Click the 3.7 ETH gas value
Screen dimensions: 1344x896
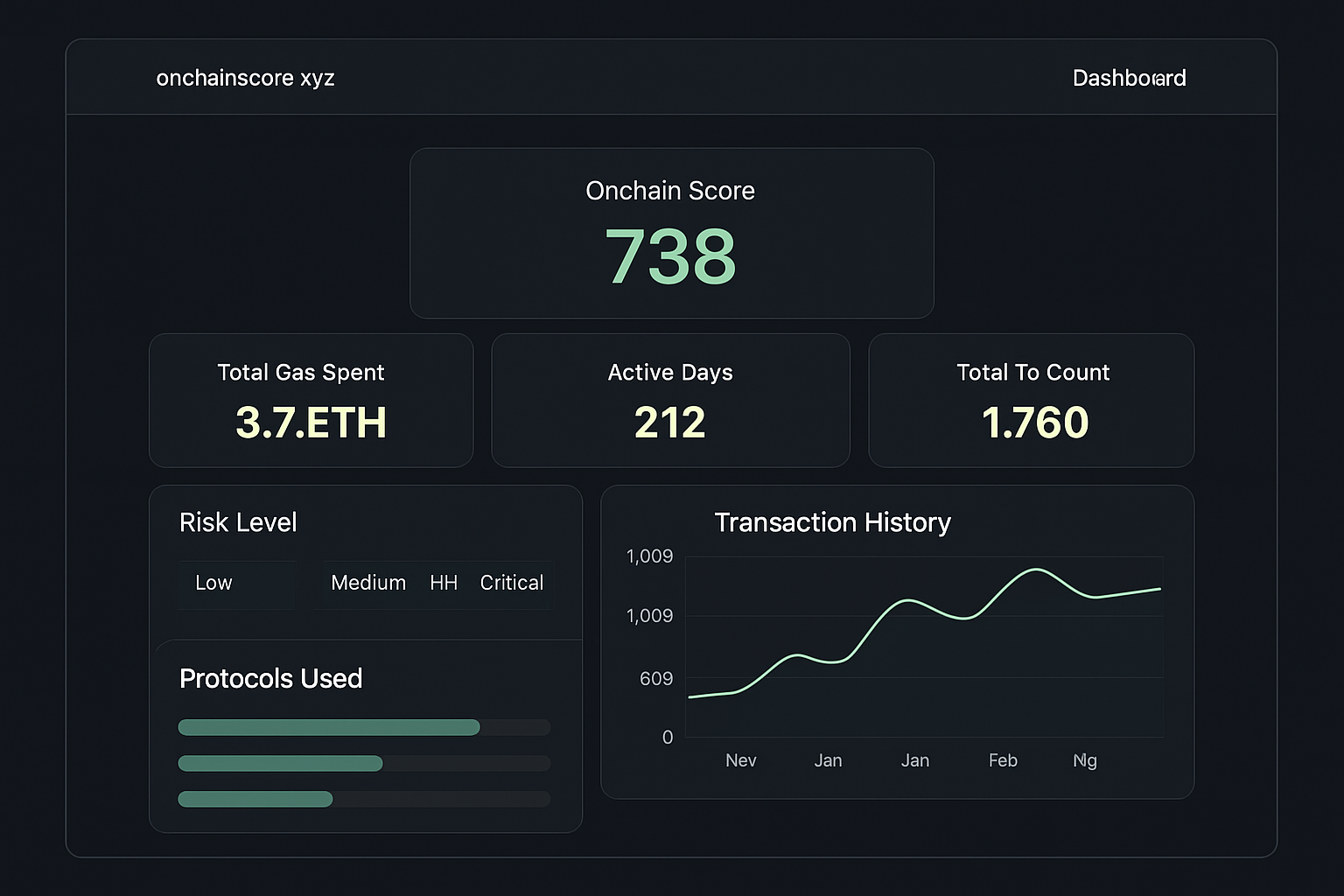[x=311, y=423]
